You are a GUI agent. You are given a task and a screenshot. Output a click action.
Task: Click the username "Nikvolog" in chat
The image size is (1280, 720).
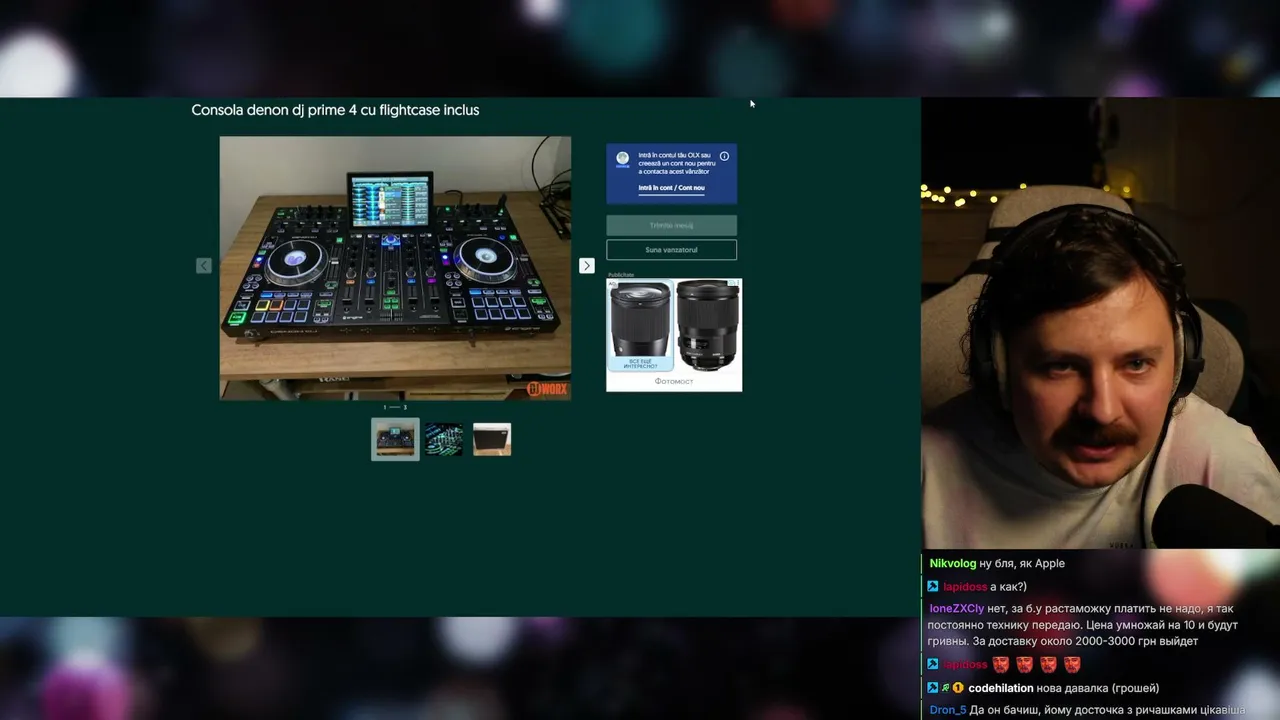(x=953, y=563)
